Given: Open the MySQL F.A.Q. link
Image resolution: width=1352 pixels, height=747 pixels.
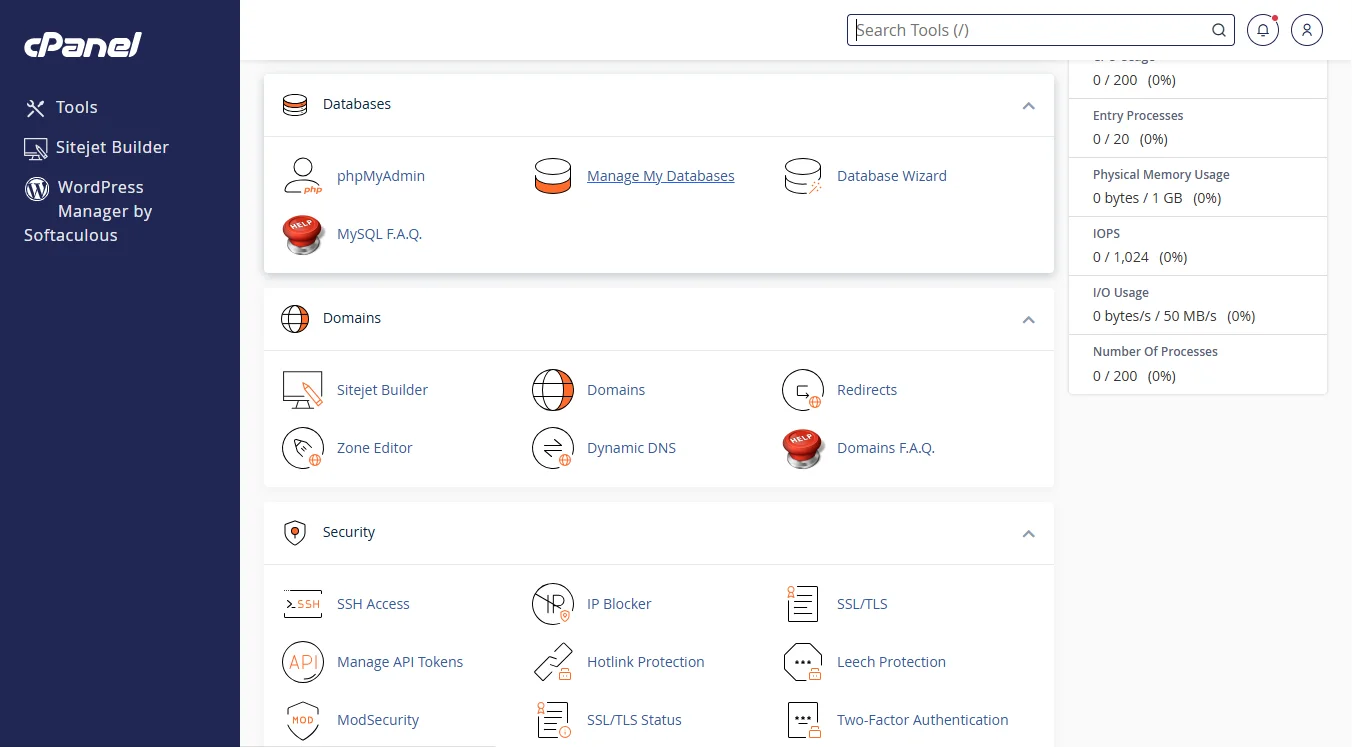Looking at the screenshot, I should point(380,234).
